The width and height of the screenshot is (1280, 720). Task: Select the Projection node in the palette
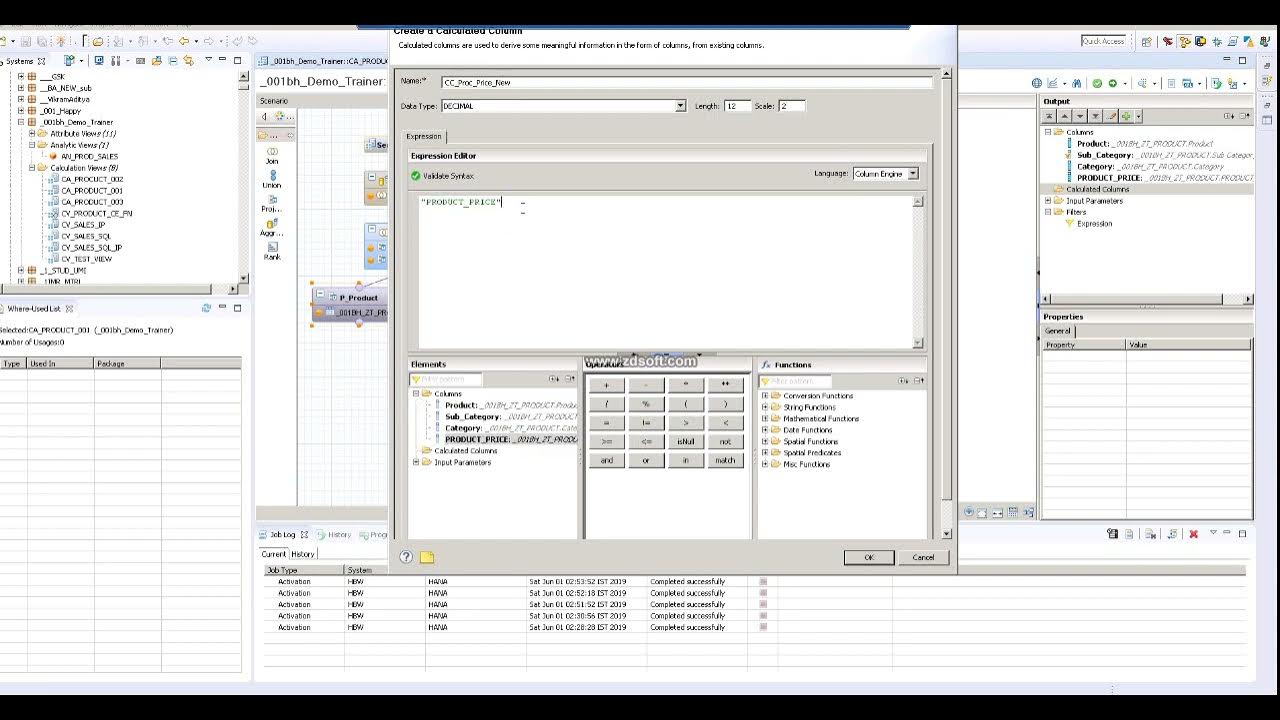click(x=272, y=203)
